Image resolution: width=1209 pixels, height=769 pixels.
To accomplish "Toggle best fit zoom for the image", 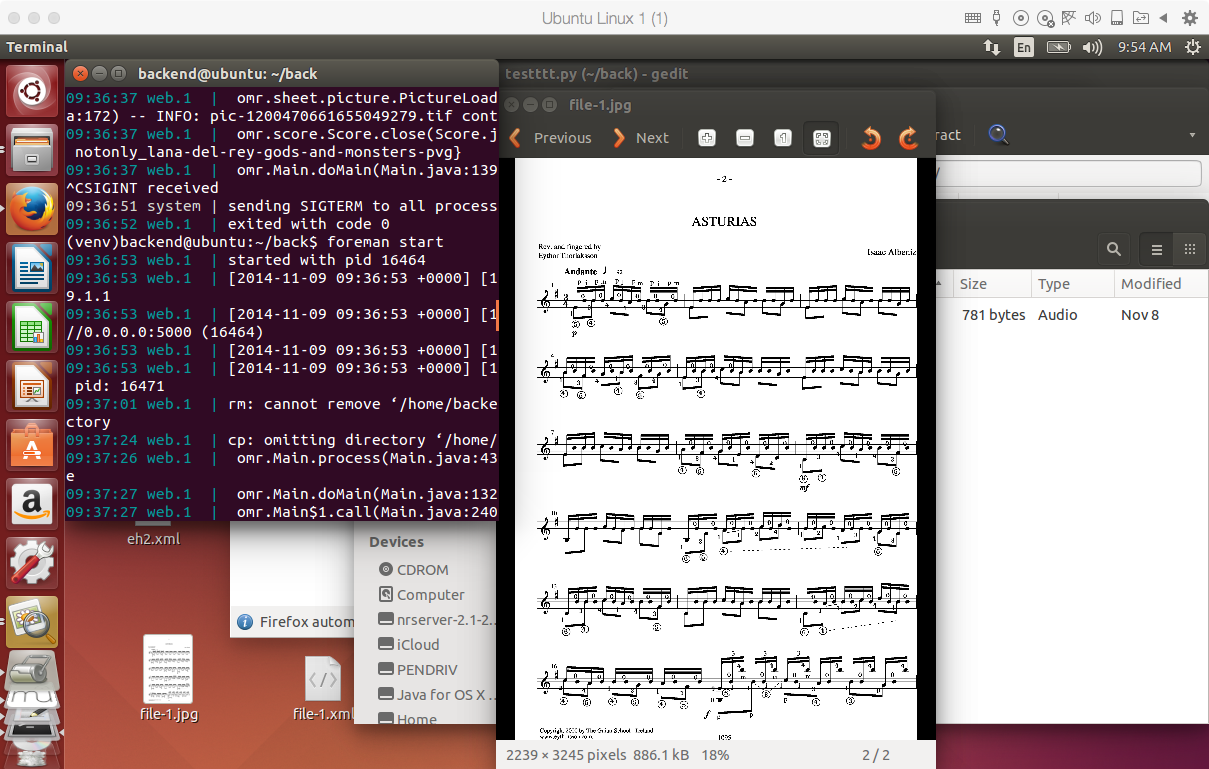I will tap(821, 138).
